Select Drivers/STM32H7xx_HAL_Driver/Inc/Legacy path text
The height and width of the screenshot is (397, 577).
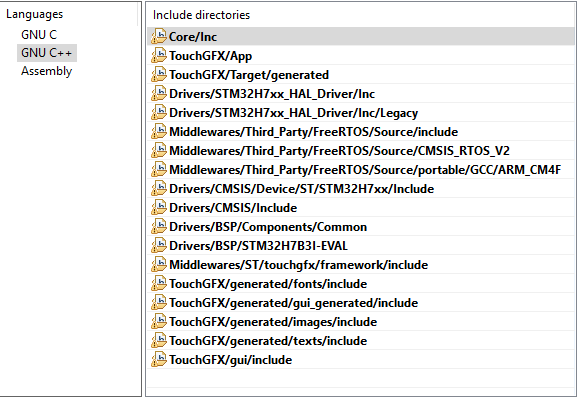click(293, 113)
